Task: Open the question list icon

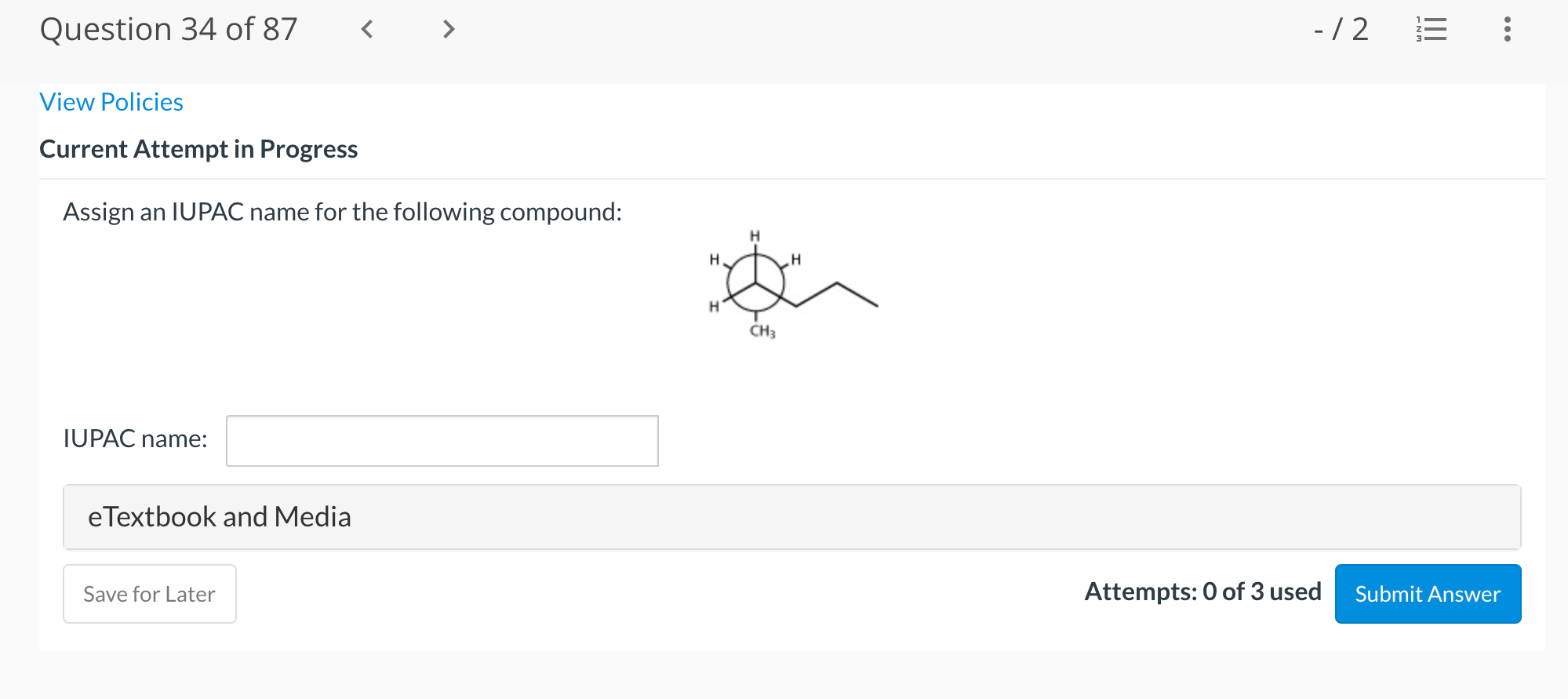Action: pyautogui.click(x=1432, y=30)
